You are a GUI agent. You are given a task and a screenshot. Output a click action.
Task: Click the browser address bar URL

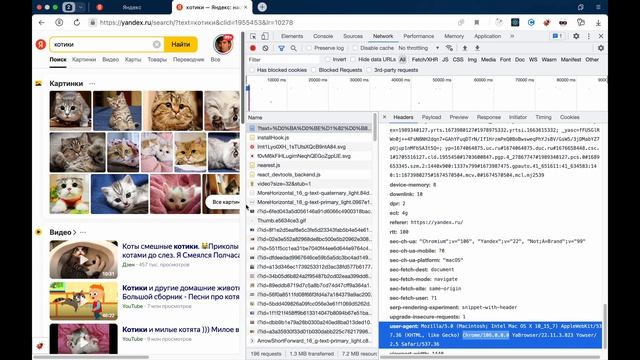[196, 22]
